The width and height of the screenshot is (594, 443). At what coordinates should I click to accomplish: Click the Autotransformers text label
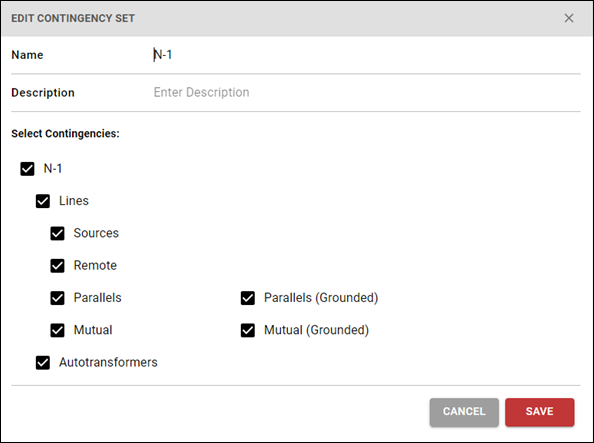(x=108, y=362)
